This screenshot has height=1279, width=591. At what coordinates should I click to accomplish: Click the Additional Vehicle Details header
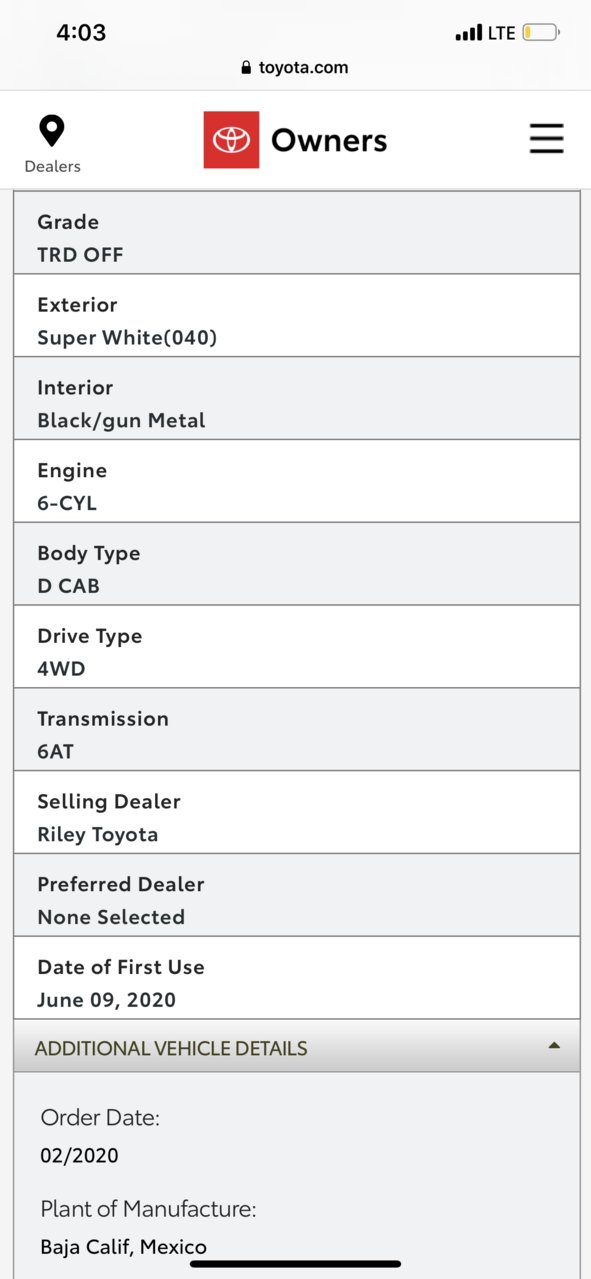coord(297,1047)
